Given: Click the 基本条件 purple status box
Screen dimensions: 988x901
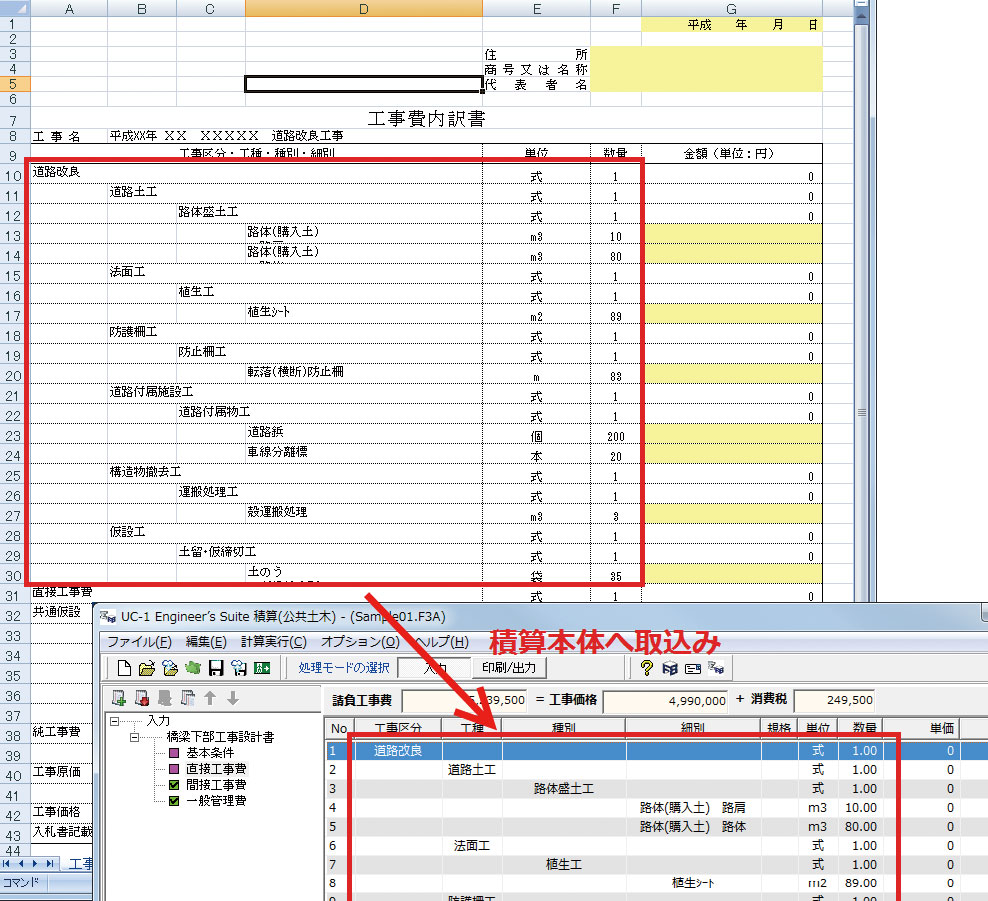Looking at the screenshot, I should [175, 753].
